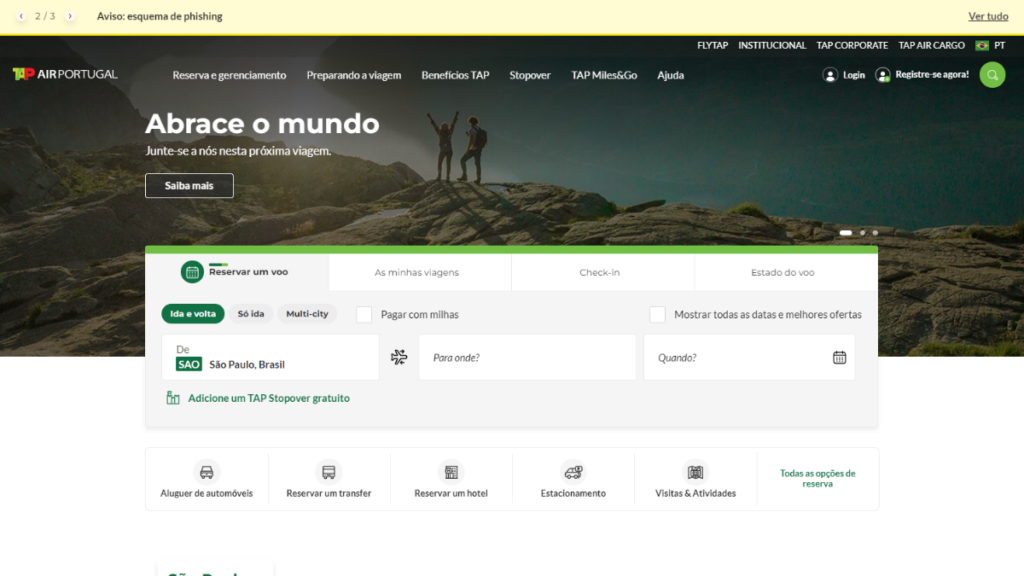Open the INSTITUCIONAL top menu link
The height and width of the screenshot is (576, 1024).
pos(772,46)
